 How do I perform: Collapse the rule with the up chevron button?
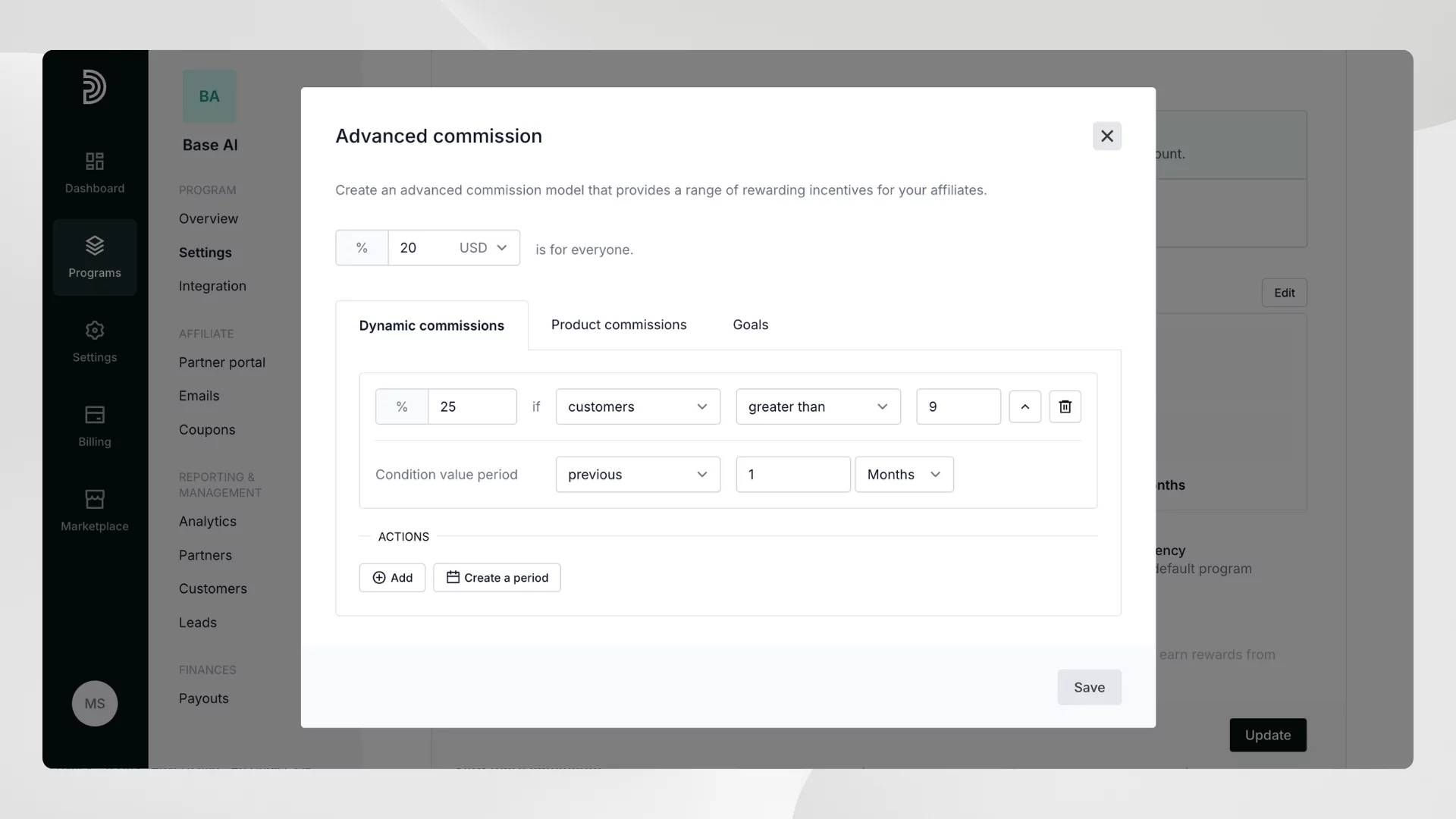(x=1025, y=407)
